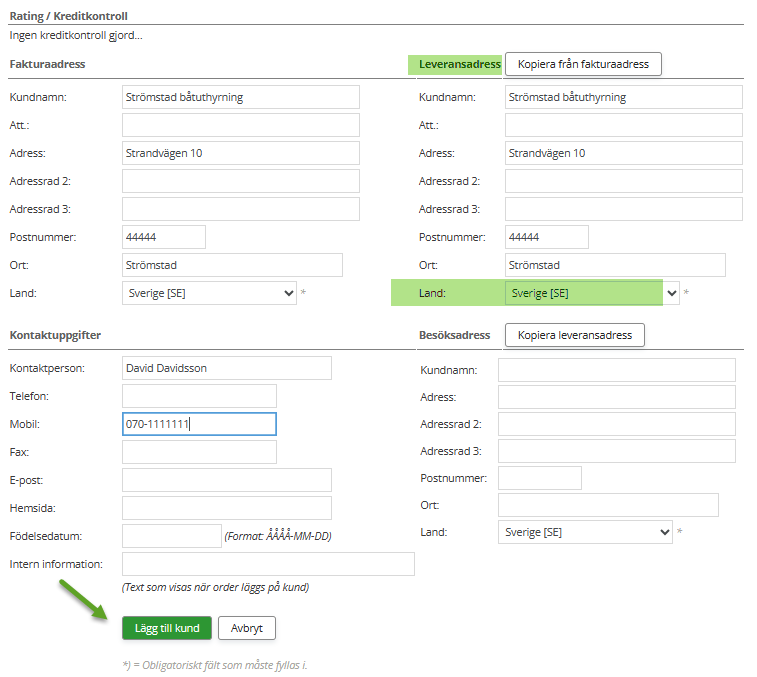Select the Leveransadress Adress field
The height and width of the screenshot is (677, 757).
click(623, 153)
